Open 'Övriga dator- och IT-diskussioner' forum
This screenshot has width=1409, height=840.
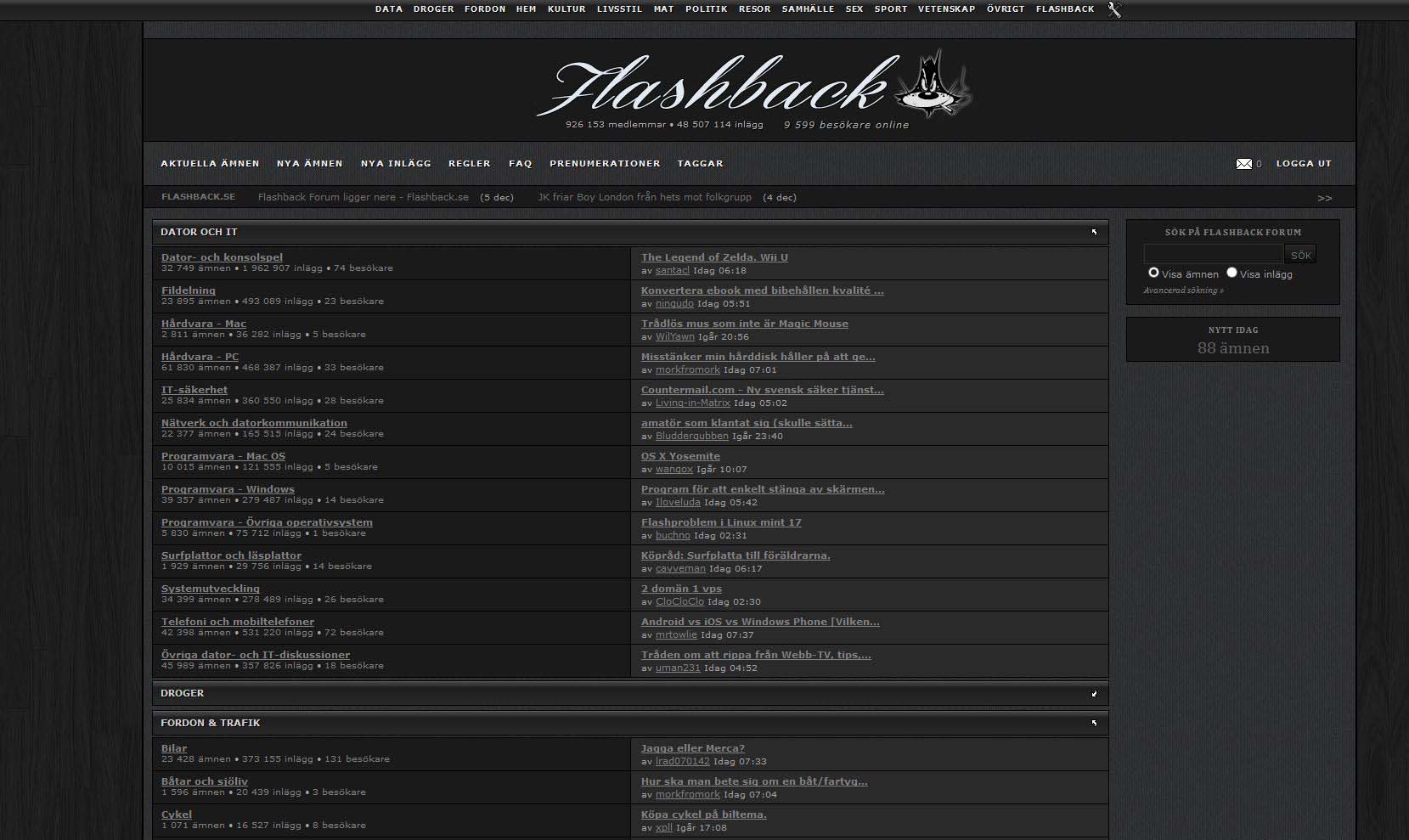(x=256, y=655)
